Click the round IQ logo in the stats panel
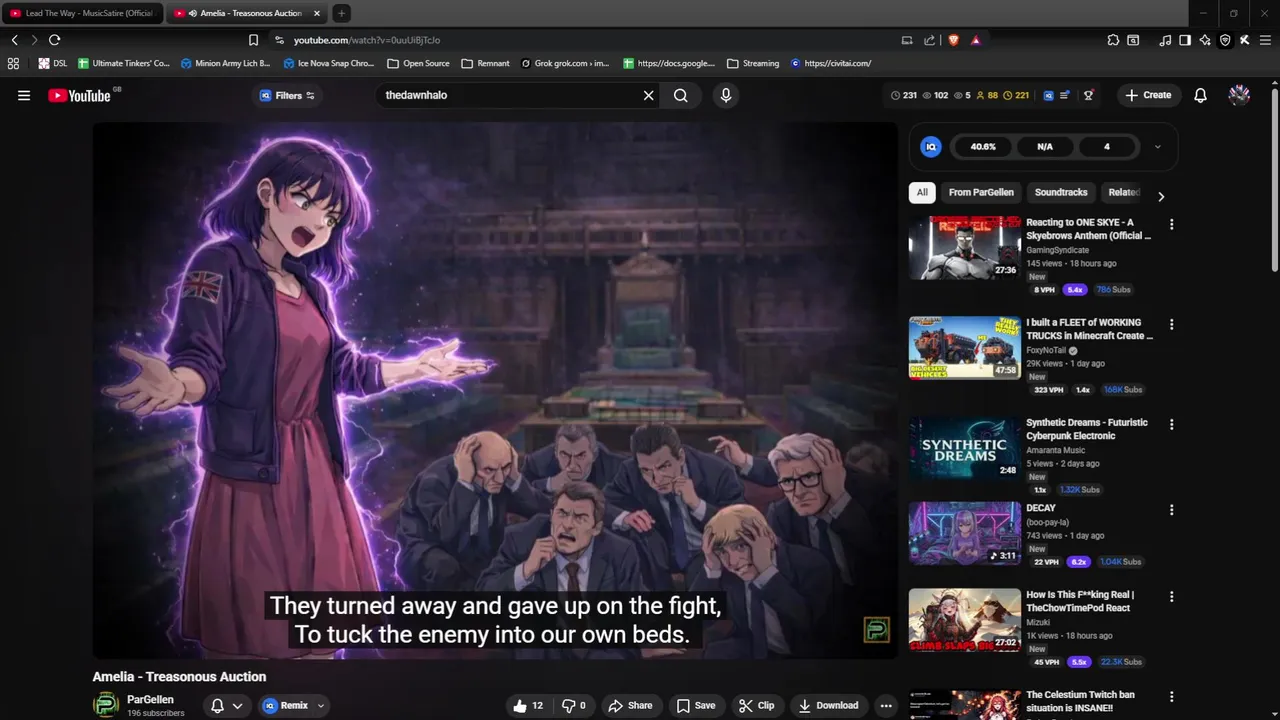This screenshot has height=720, width=1280. (x=931, y=147)
